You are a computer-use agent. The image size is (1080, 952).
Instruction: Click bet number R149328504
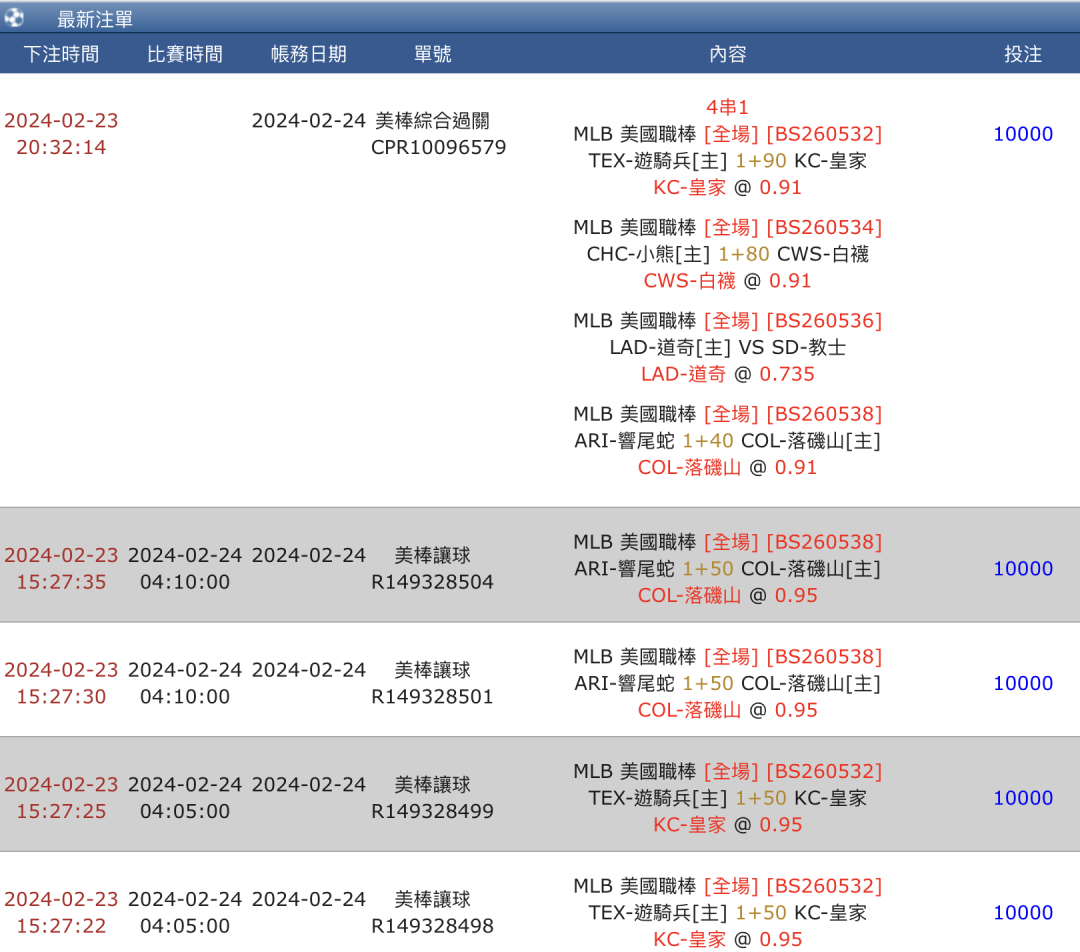[x=433, y=582]
